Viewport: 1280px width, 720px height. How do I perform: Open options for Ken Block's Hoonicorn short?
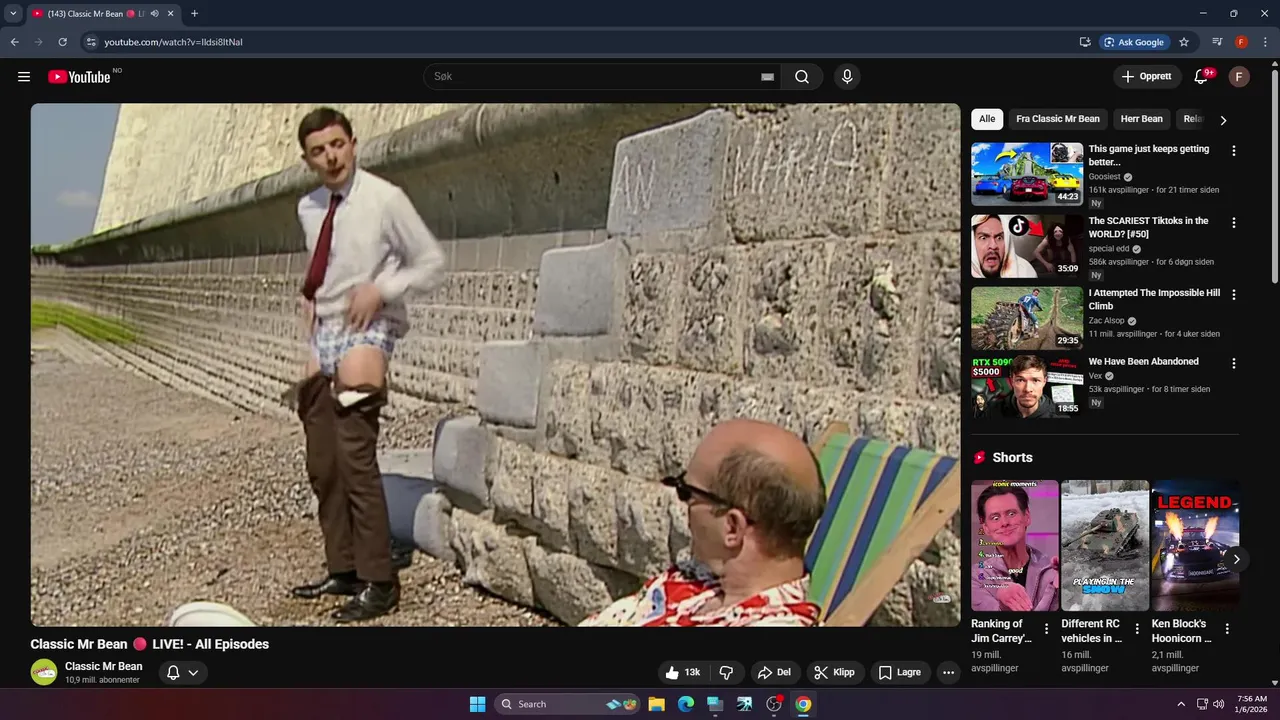(1227, 629)
